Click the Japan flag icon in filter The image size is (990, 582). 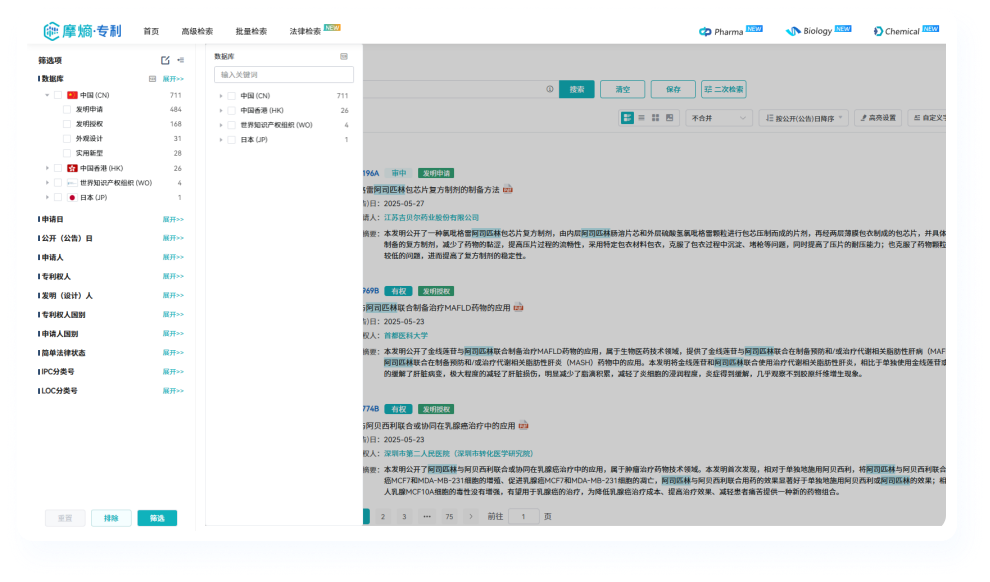click(x=72, y=198)
